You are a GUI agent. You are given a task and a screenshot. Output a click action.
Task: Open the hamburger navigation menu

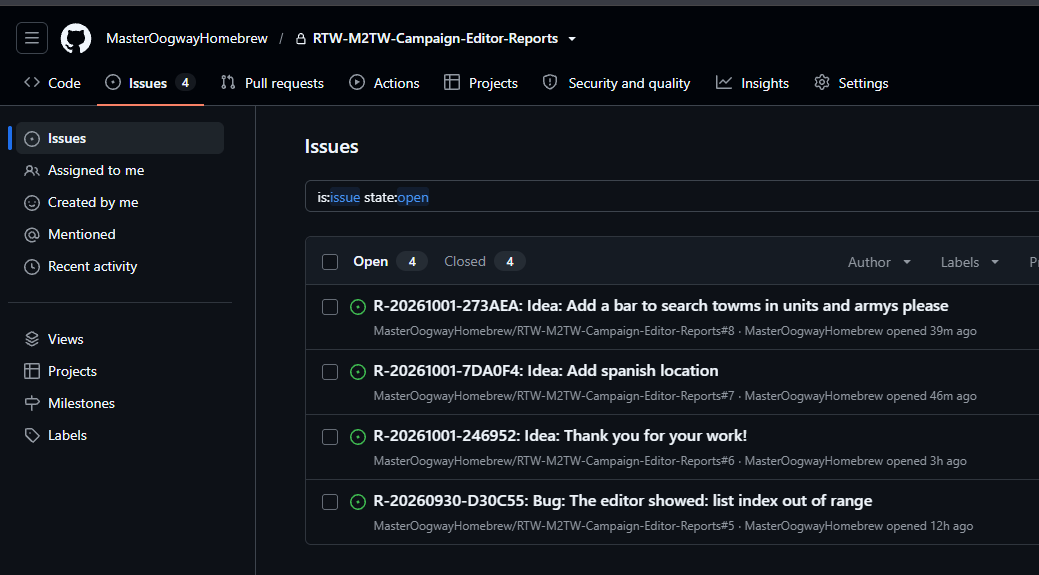(x=32, y=38)
